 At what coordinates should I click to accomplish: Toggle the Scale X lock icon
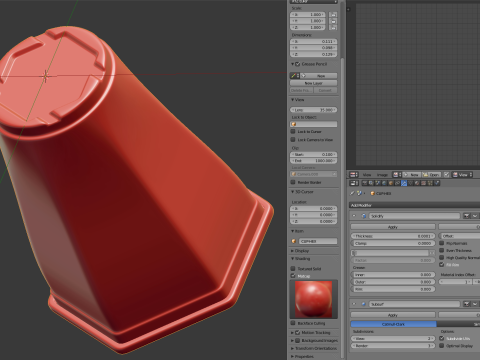pos(333,15)
